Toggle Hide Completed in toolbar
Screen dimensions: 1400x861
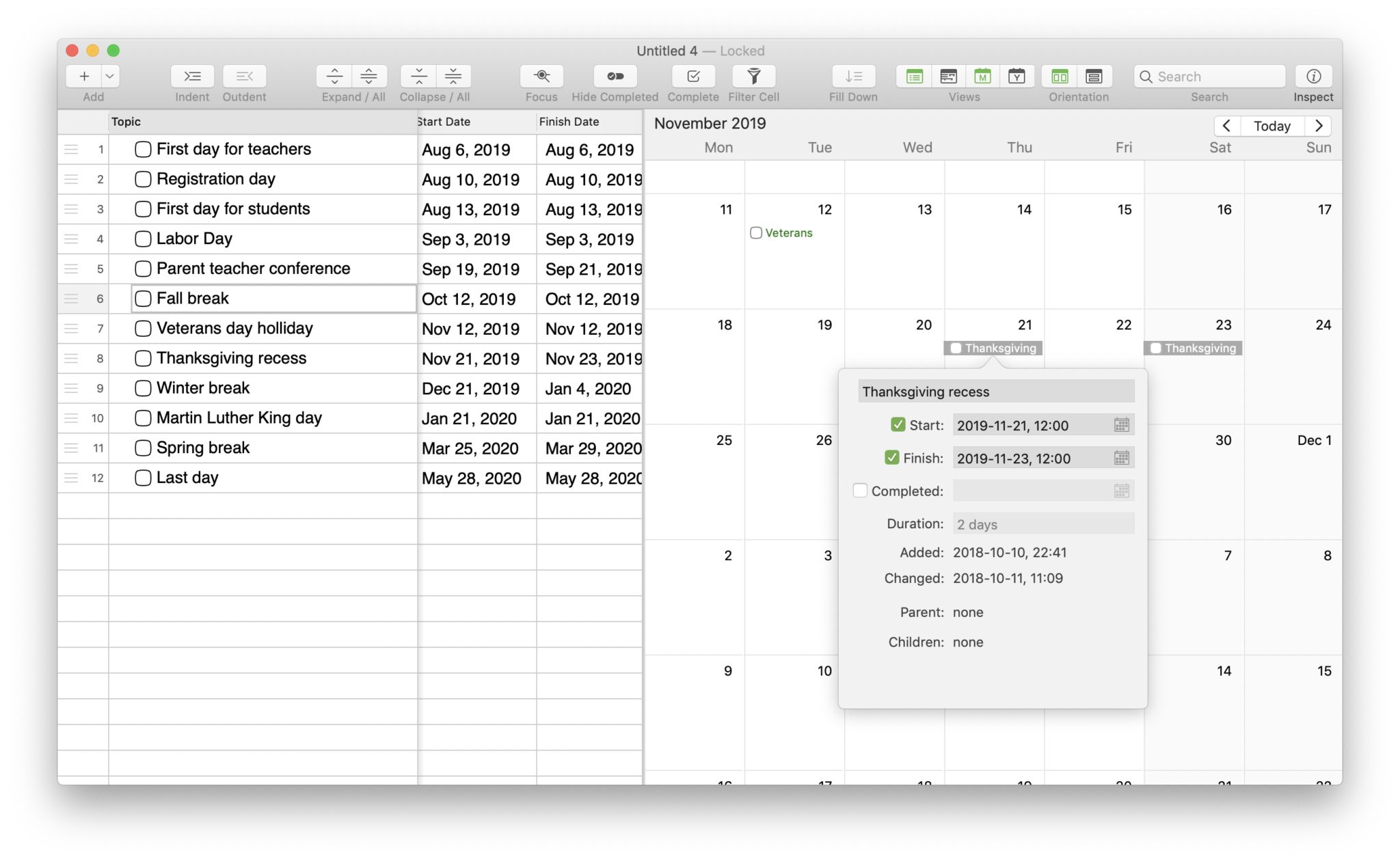(x=615, y=76)
